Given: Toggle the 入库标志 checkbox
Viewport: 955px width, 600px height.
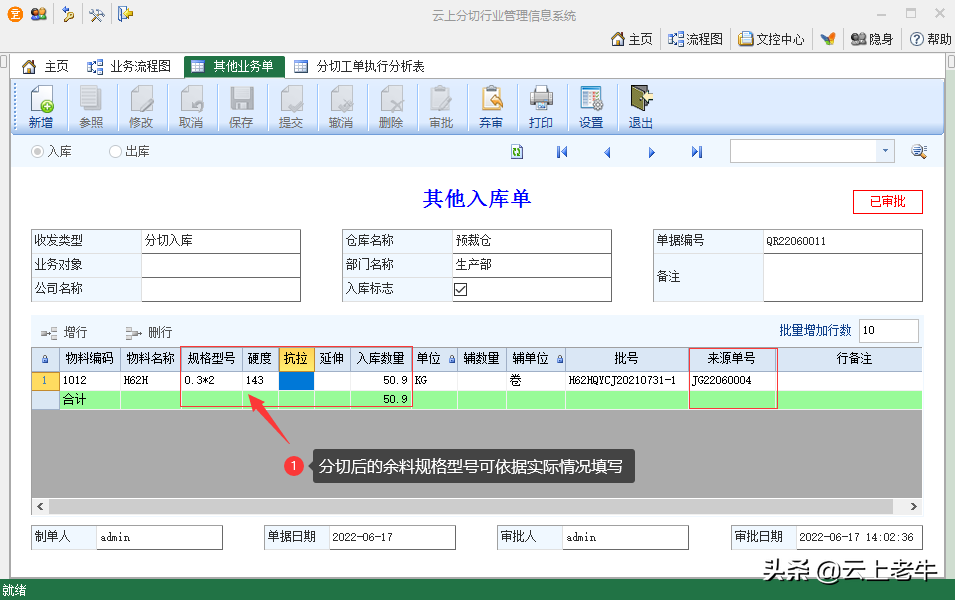Looking at the screenshot, I should 461,289.
